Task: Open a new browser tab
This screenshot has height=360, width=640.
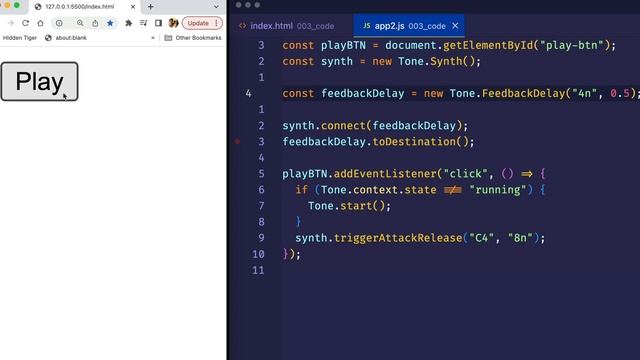Action: 151,7
